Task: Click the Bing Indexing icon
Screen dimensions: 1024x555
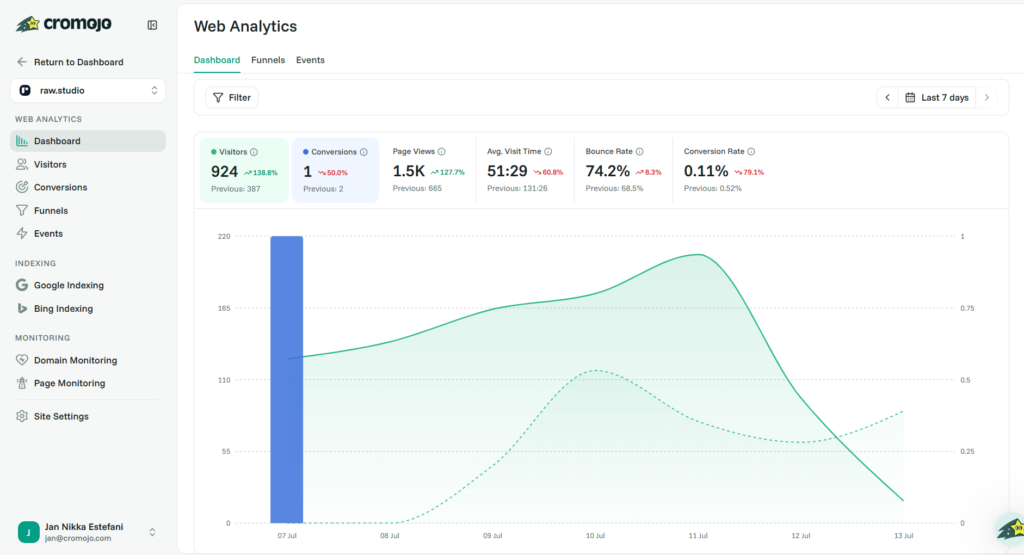Action: pyautogui.click(x=22, y=308)
